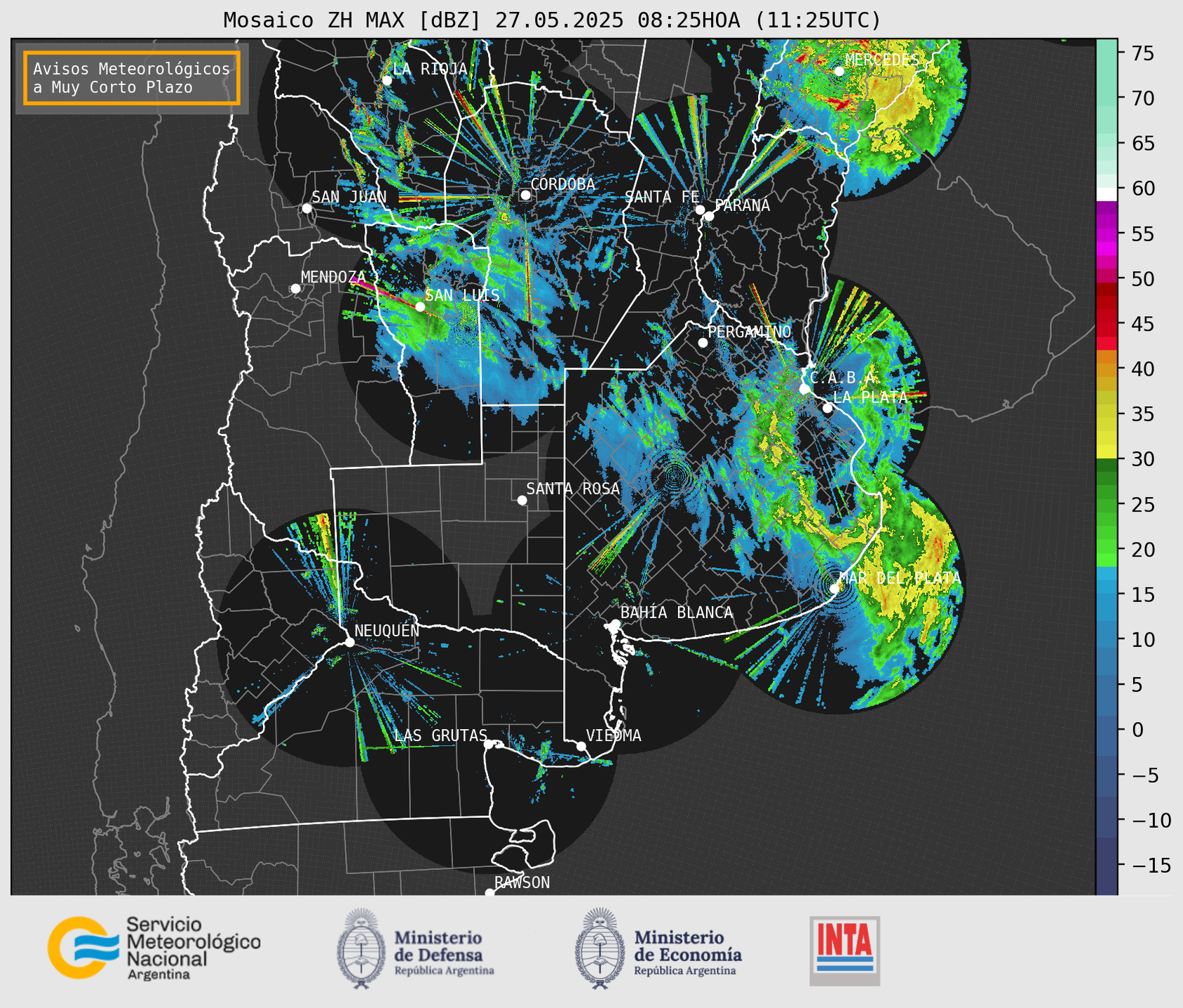Click the C.A.B.A. city marker dot

(x=804, y=389)
